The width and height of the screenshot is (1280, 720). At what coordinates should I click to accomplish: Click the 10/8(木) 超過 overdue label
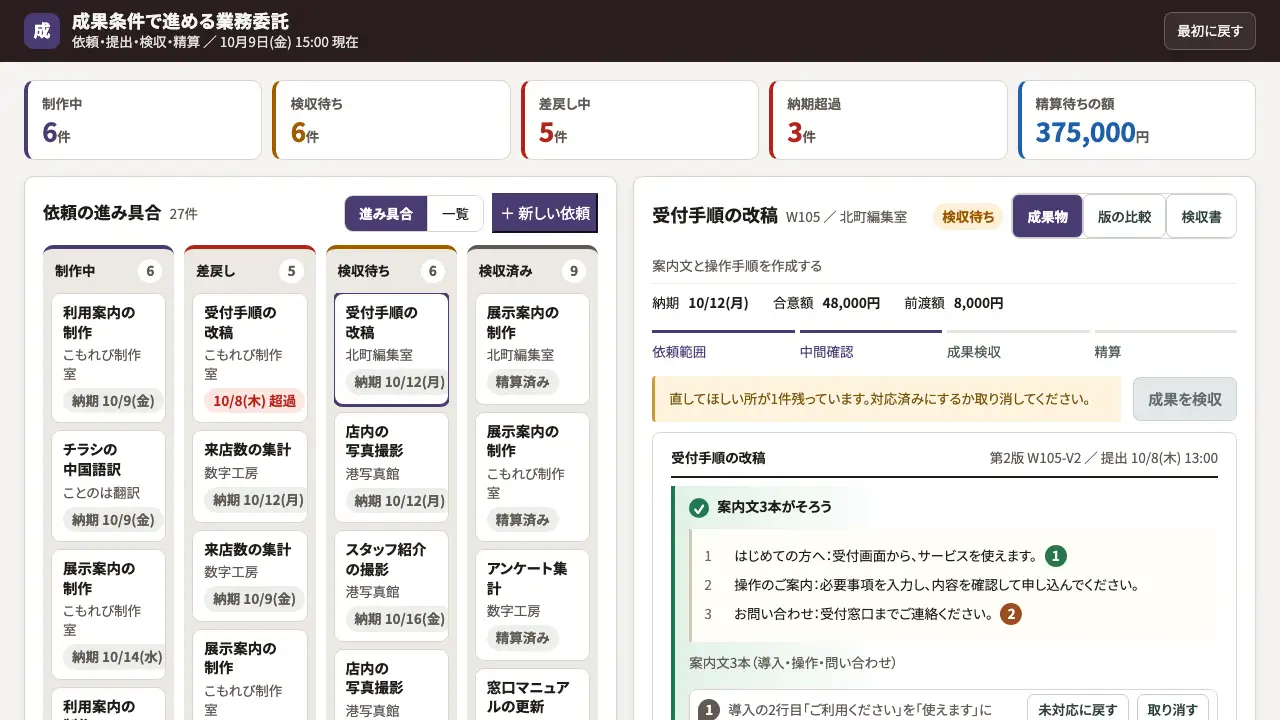[x=255, y=401]
